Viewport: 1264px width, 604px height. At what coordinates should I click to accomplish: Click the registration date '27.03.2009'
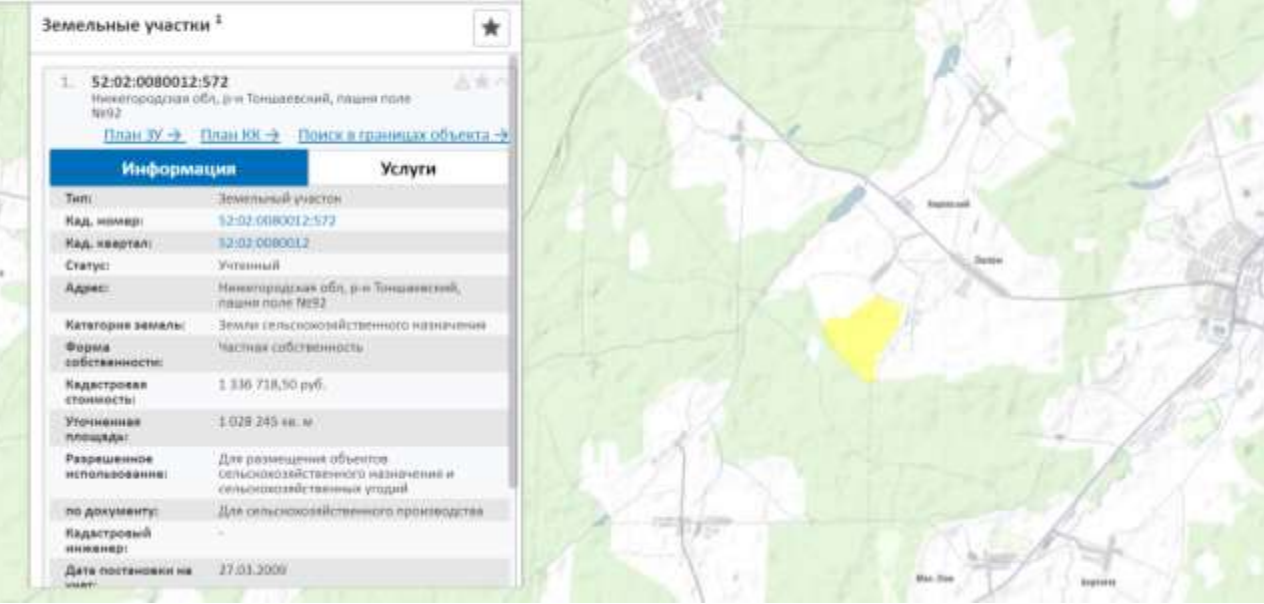[x=252, y=568]
